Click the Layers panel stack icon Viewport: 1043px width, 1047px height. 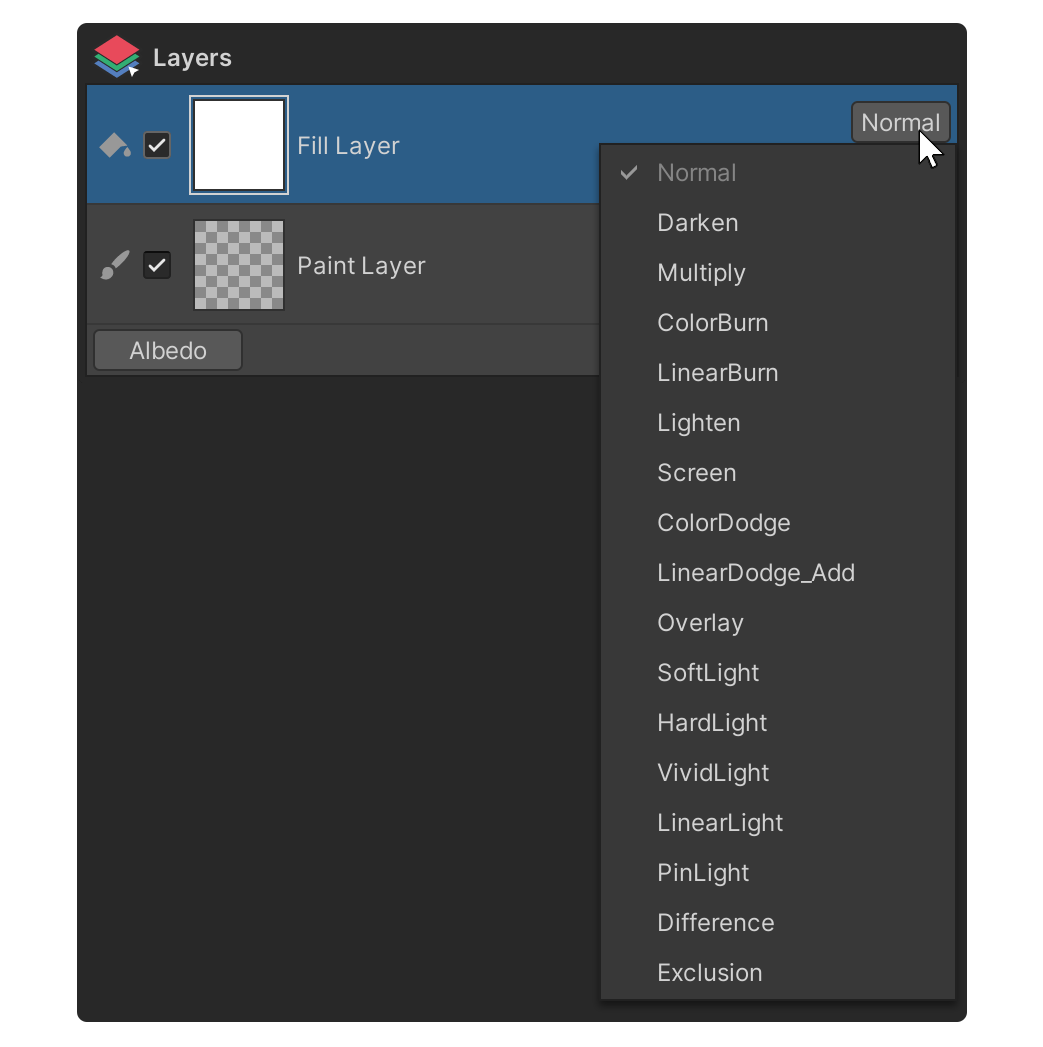point(117,57)
